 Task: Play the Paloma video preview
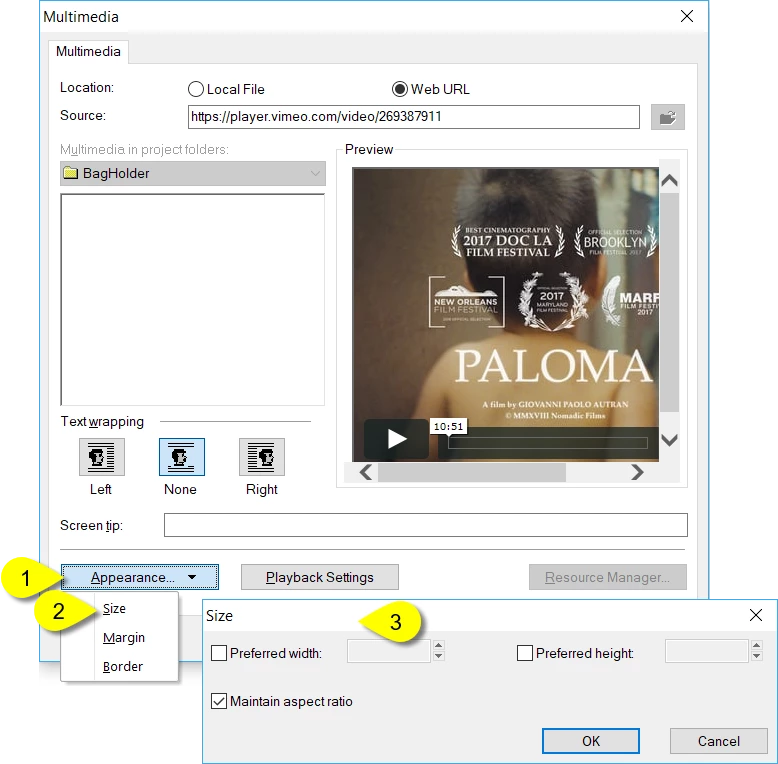click(x=396, y=439)
